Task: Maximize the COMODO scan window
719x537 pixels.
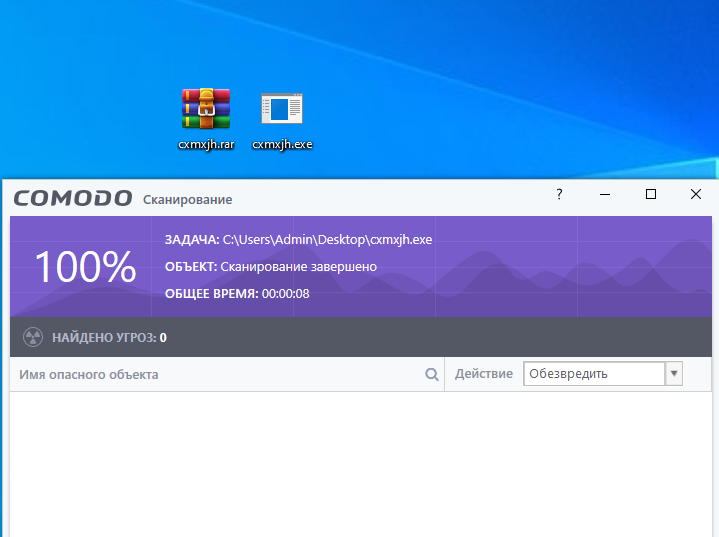Action: coord(651,194)
